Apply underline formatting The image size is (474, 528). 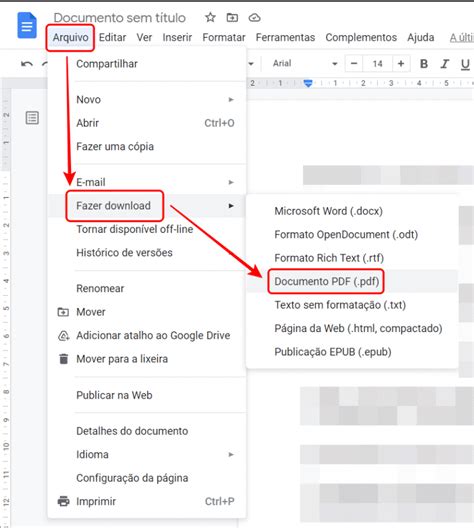pyautogui.click(x=465, y=64)
